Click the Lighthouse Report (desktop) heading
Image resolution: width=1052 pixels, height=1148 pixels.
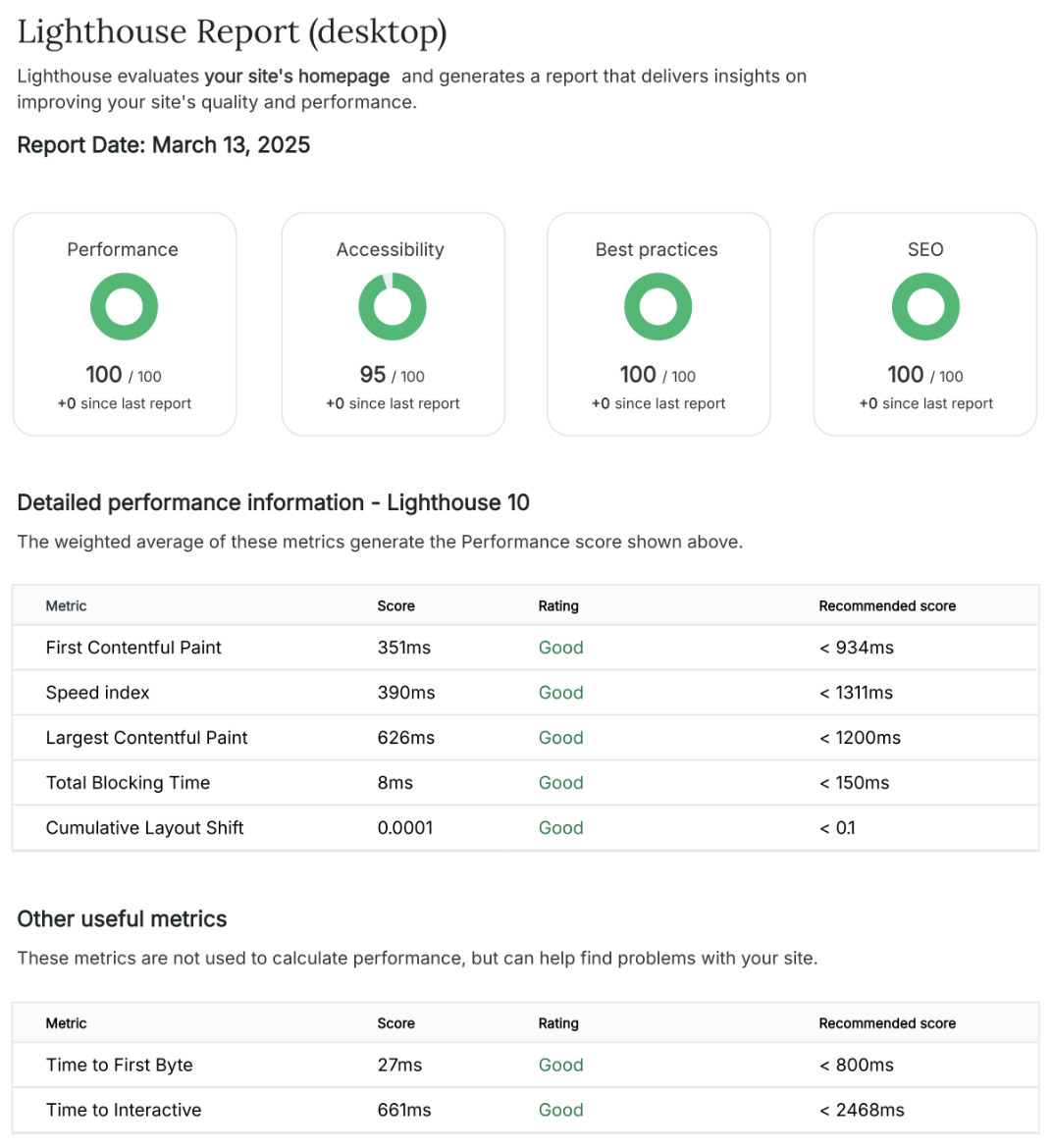(x=232, y=31)
